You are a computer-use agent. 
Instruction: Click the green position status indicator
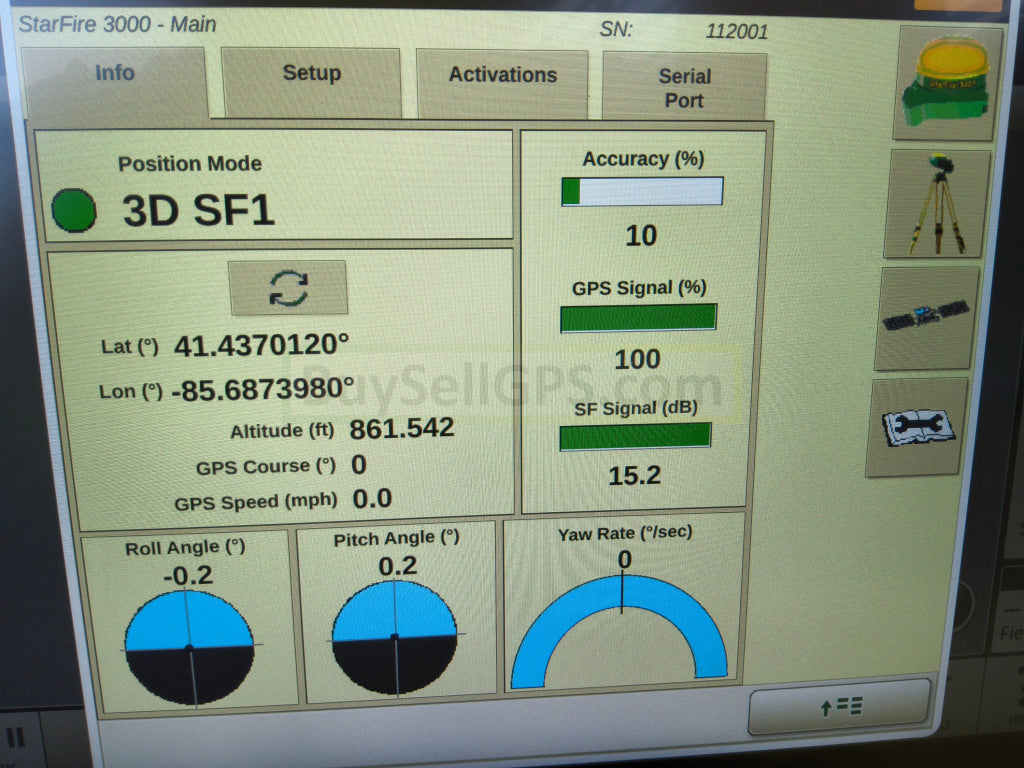coord(74,210)
